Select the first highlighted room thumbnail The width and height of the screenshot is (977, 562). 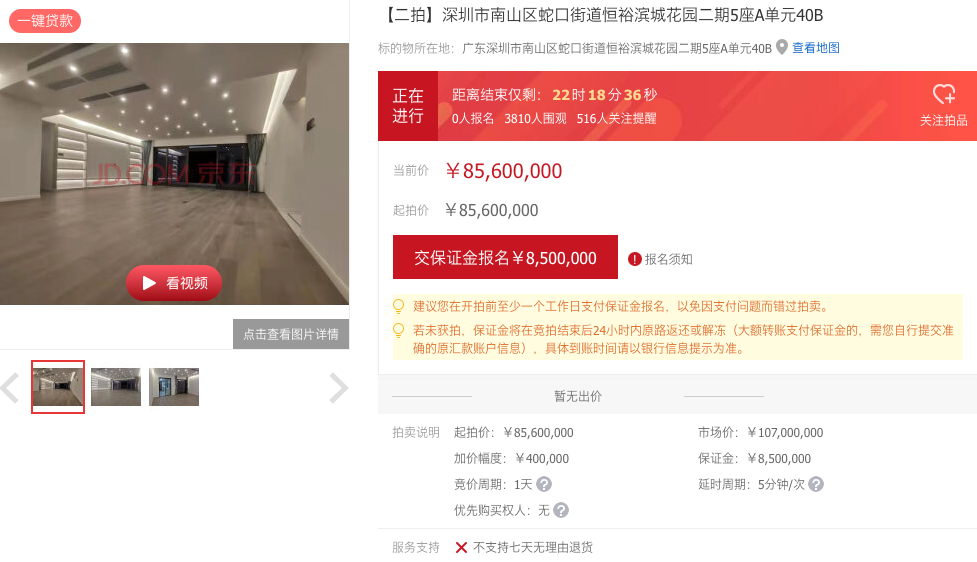[x=58, y=387]
